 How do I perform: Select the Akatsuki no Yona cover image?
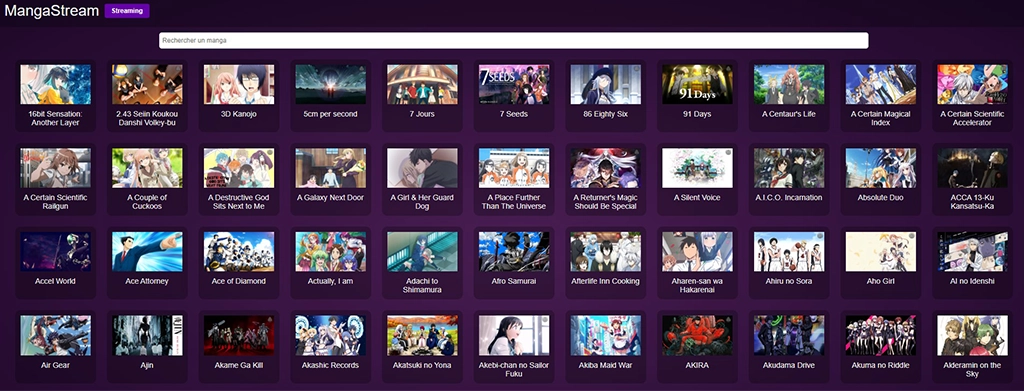click(422, 336)
